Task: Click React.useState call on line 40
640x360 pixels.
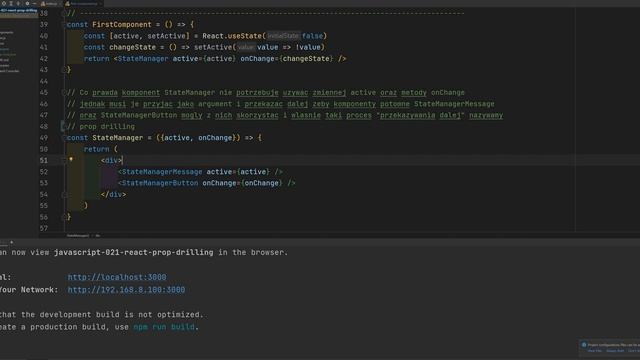Action: [x=231, y=36]
